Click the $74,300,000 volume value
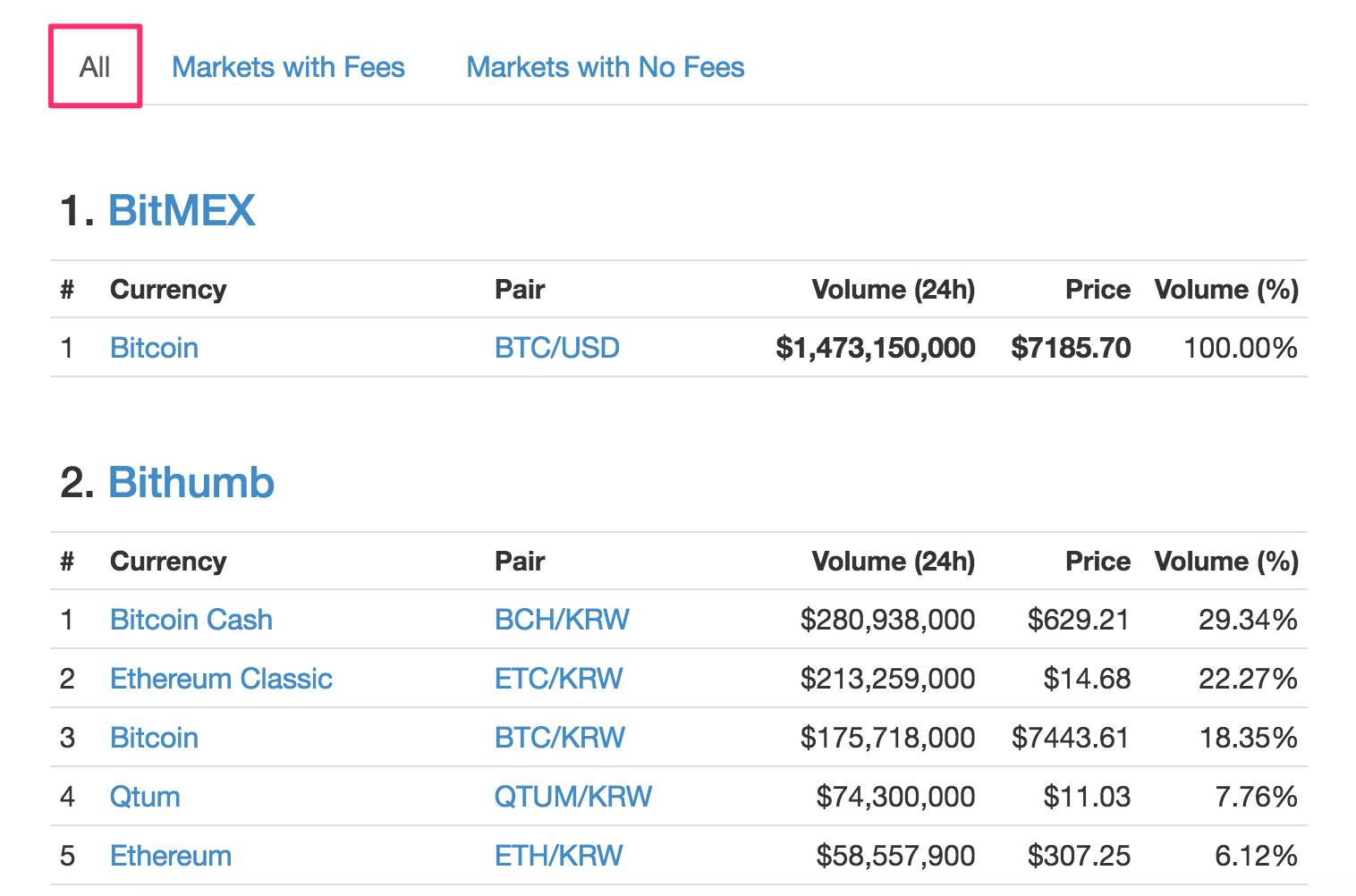 tap(895, 797)
